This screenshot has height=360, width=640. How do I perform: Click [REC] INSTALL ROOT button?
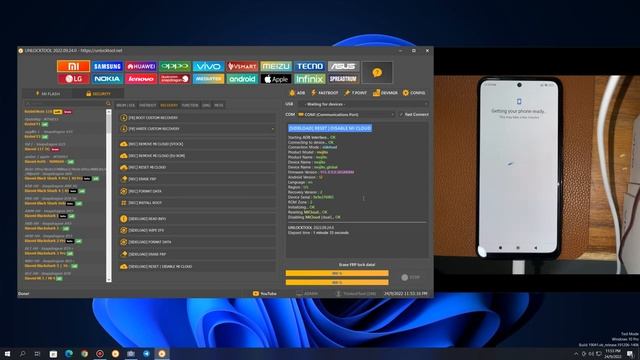click(198, 203)
